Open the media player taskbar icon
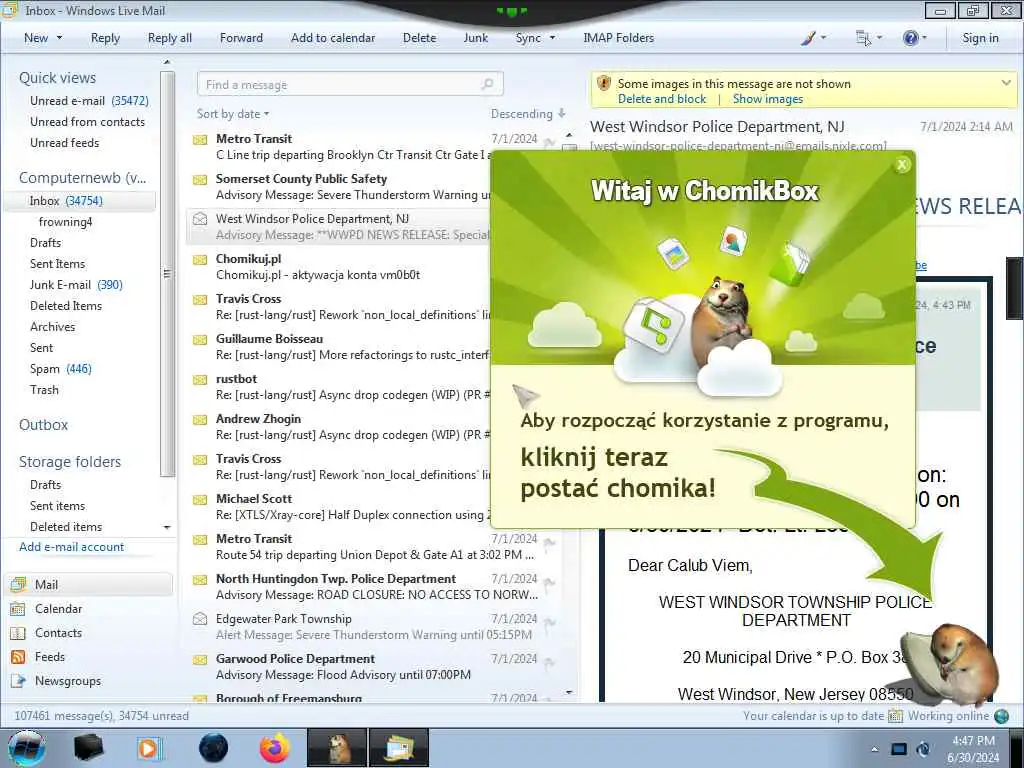This screenshot has height=768, width=1024. pyautogui.click(x=150, y=748)
